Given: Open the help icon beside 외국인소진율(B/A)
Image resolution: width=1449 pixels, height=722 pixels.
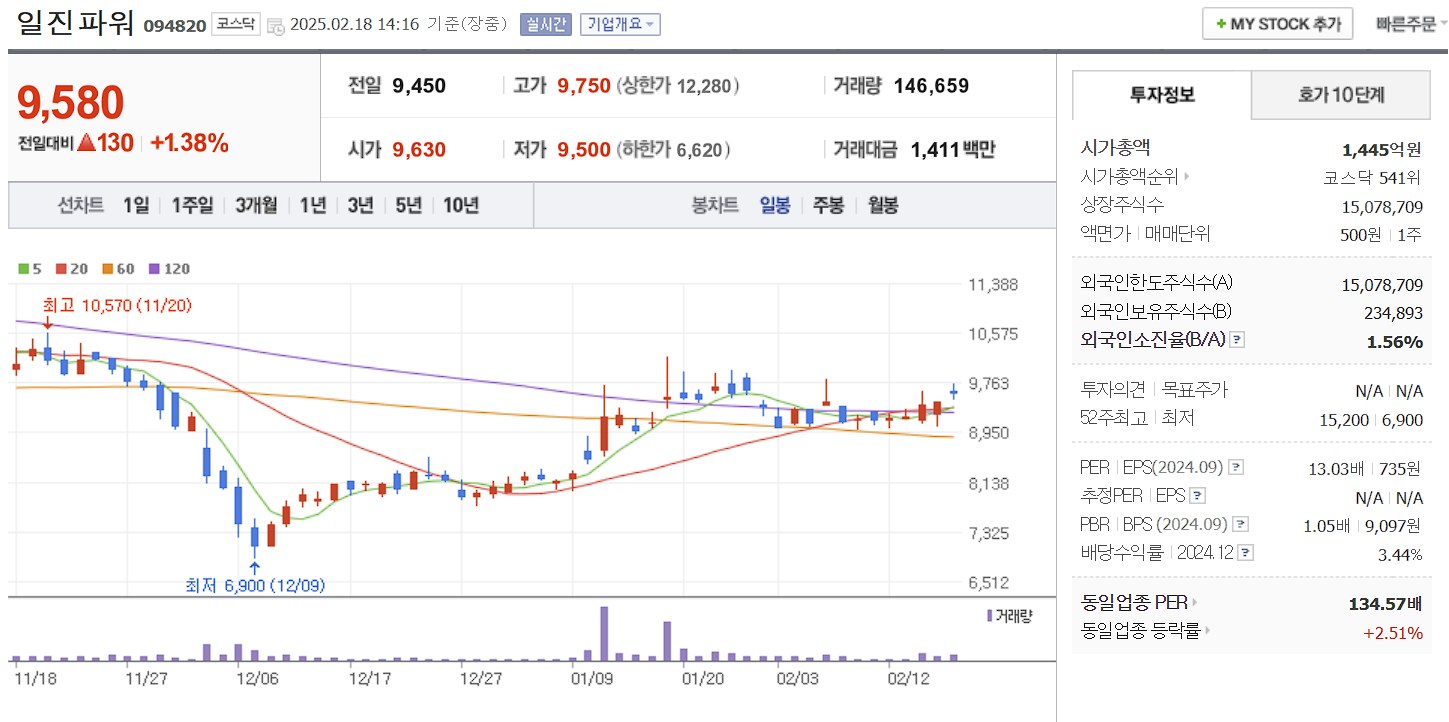Looking at the screenshot, I should (x=1237, y=339).
